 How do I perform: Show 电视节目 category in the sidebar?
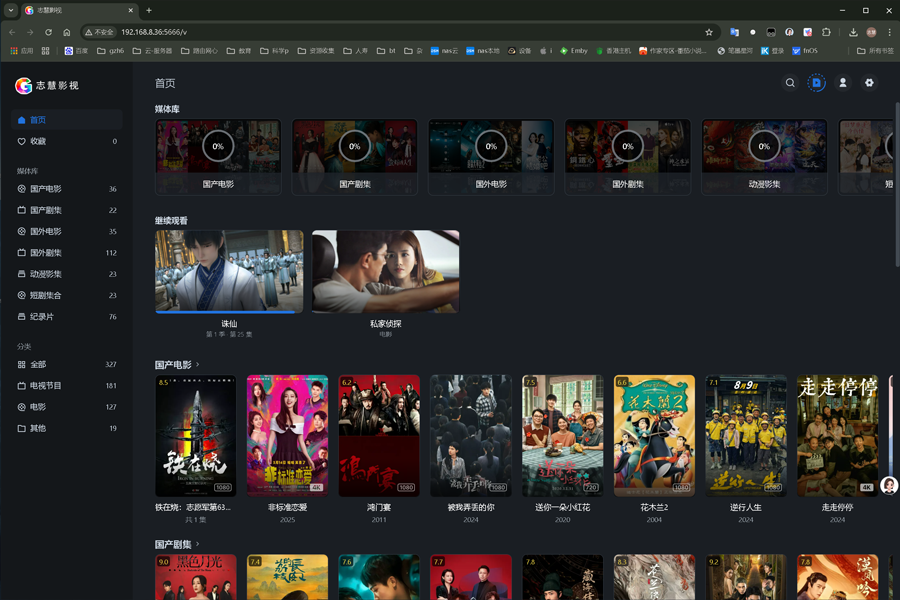pyautogui.click(x=67, y=386)
